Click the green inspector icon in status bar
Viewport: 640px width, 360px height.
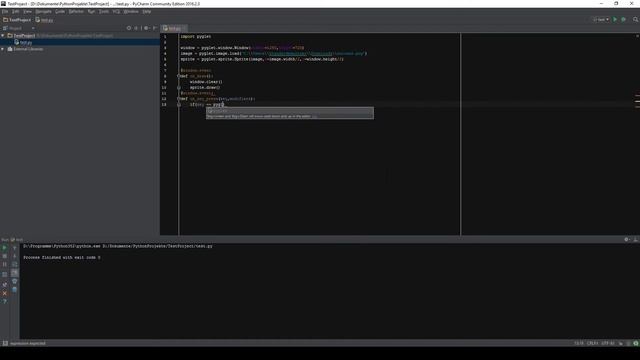coord(636,343)
